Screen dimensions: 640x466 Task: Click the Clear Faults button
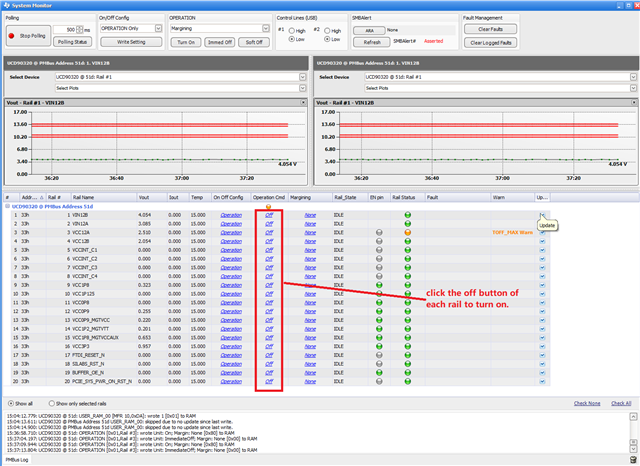coord(490,29)
